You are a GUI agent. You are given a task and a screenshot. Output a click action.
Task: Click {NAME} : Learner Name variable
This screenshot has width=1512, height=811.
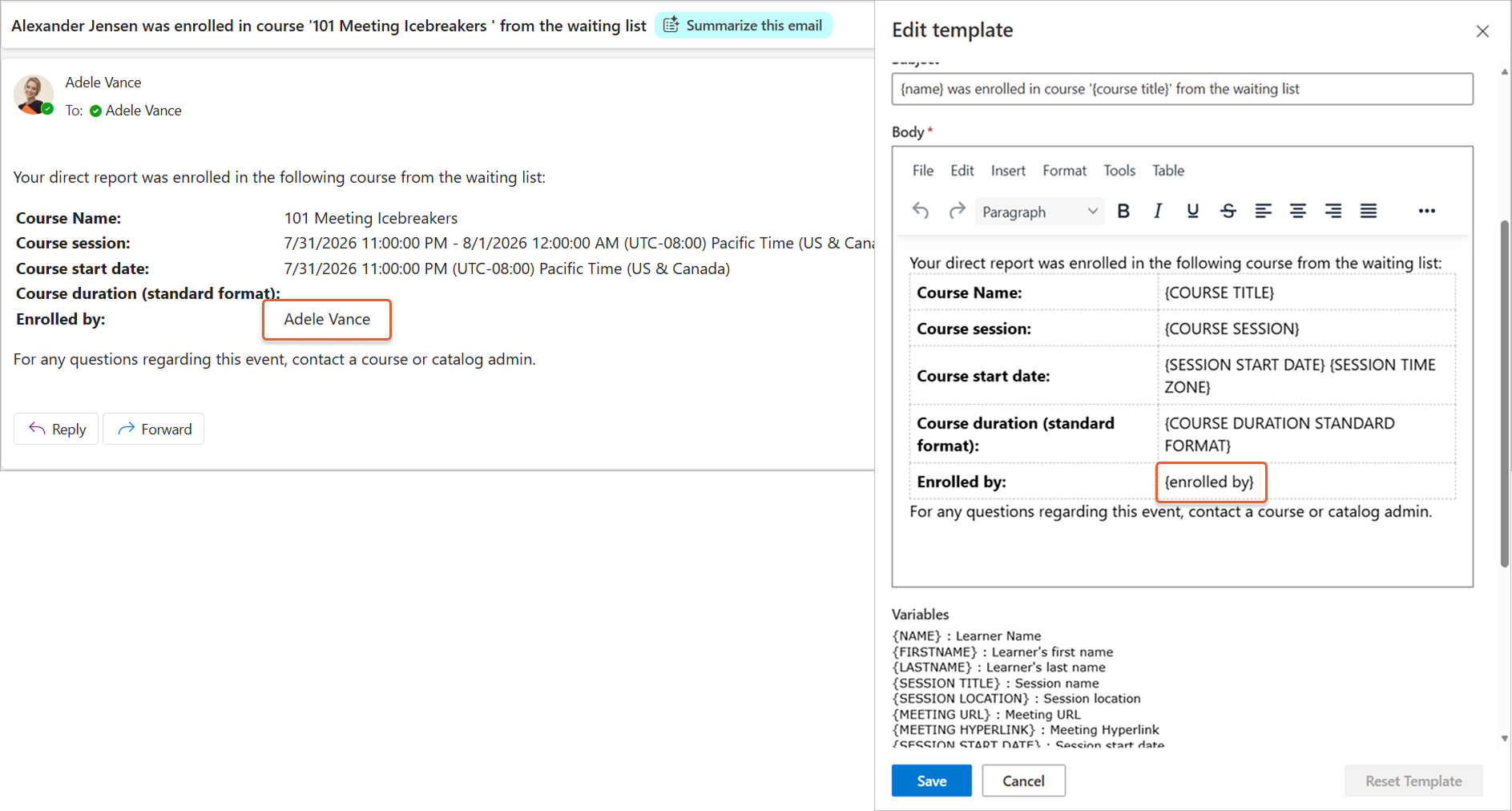coord(966,636)
